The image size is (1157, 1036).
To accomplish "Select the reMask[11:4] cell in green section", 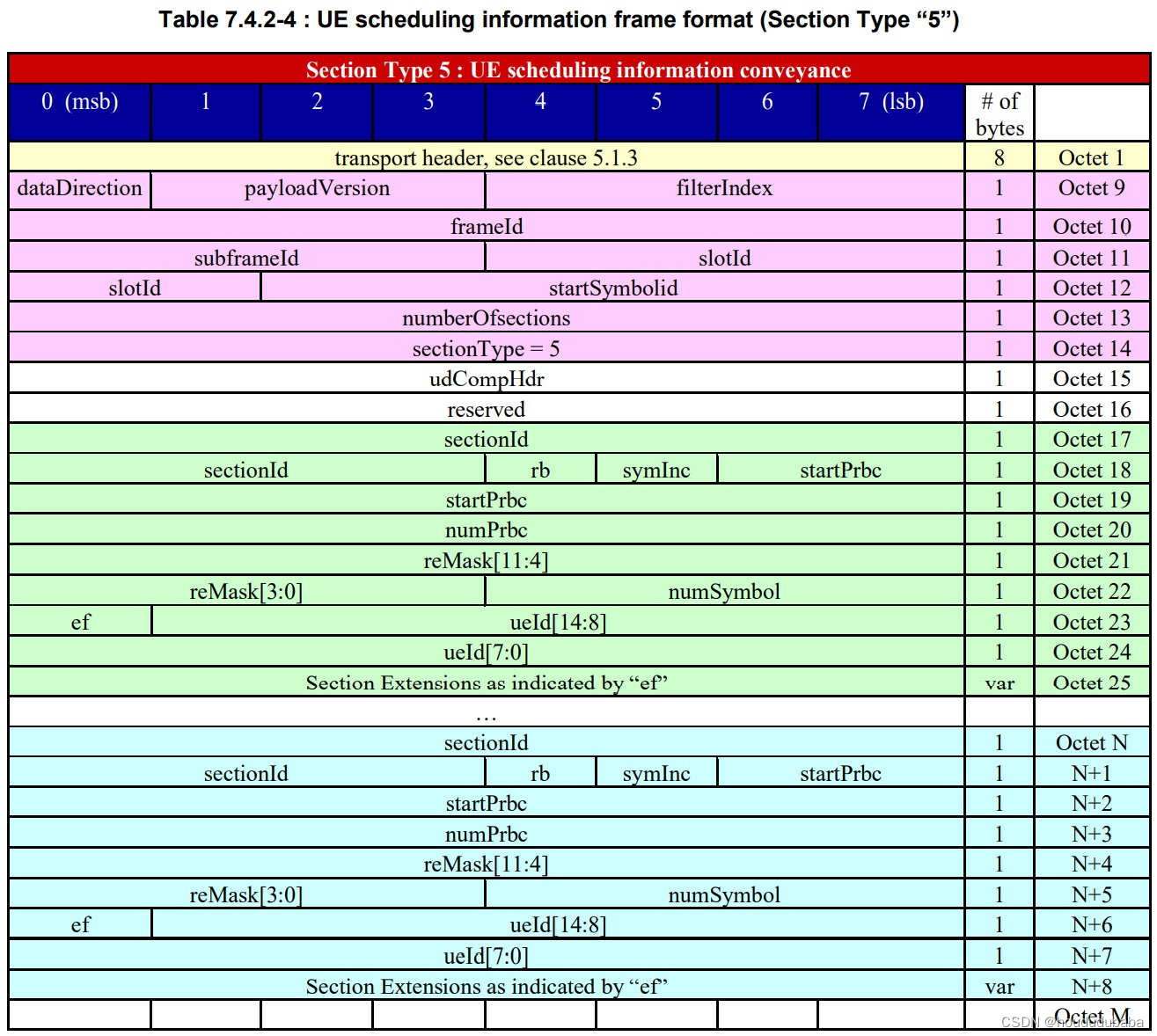I will [x=486, y=559].
